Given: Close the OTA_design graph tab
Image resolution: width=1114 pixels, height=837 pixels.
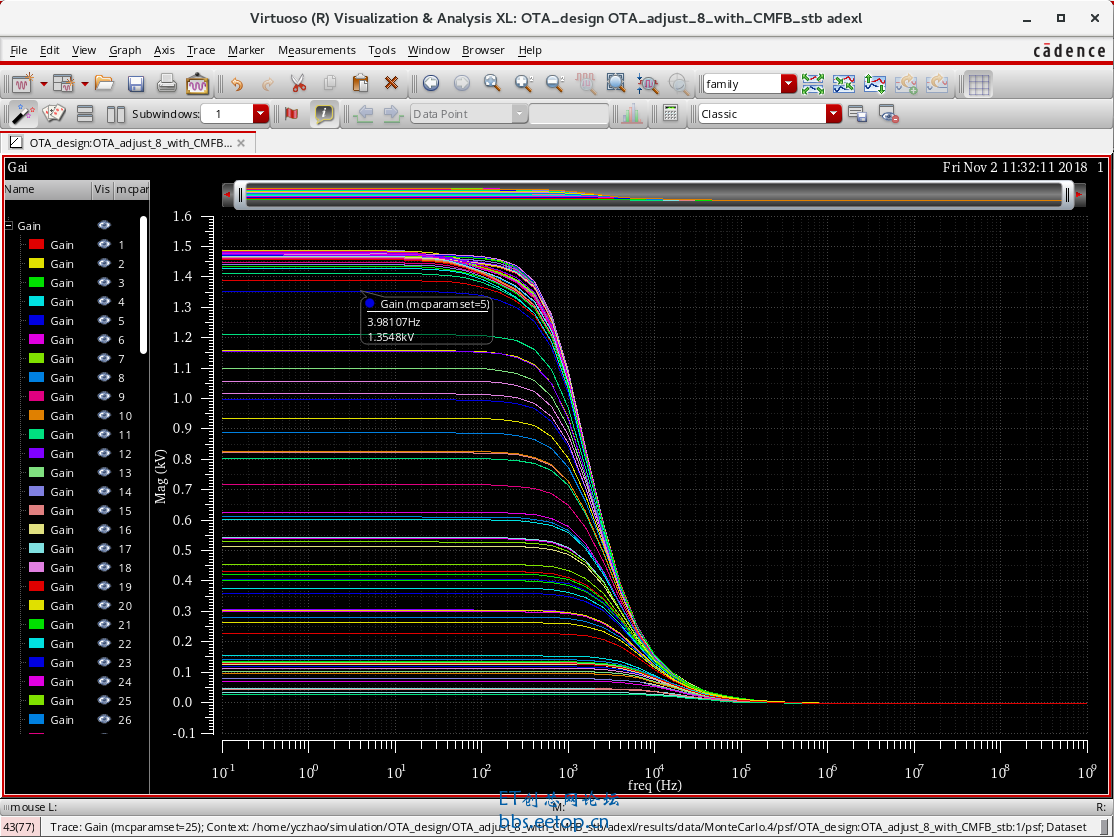Looking at the screenshot, I should pyautogui.click(x=241, y=143).
